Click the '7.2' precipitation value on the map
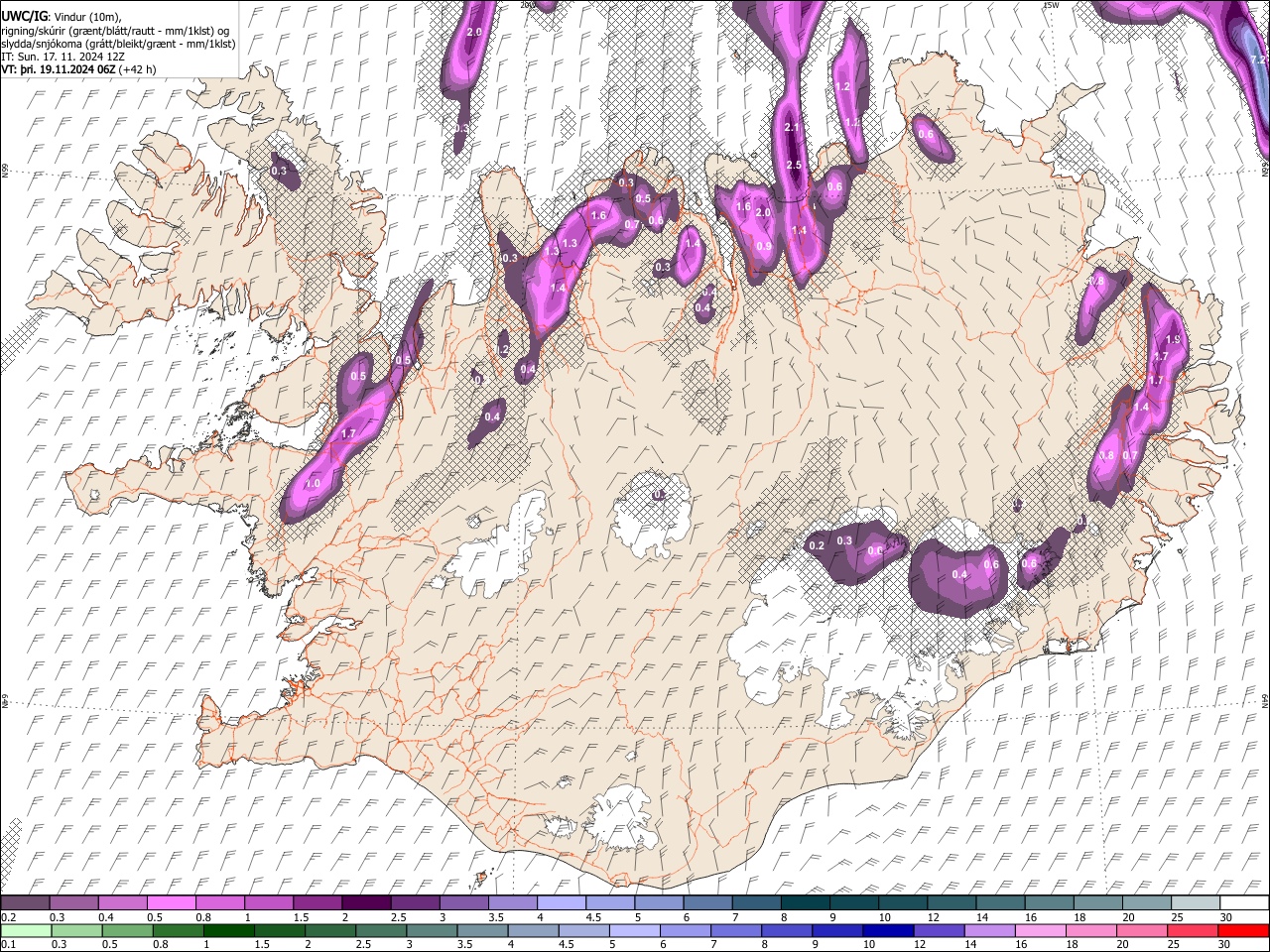The height and width of the screenshot is (952, 1270). (x=1258, y=60)
